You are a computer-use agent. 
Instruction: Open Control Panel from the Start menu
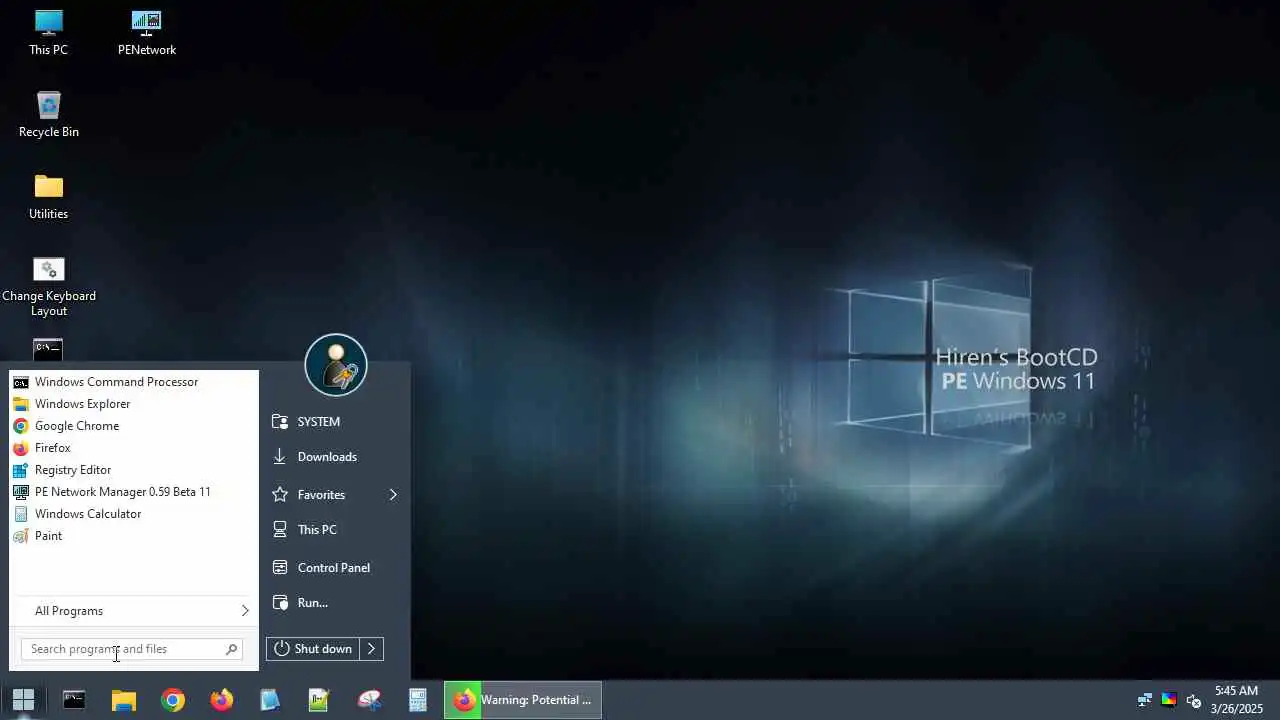[x=335, y=568]
